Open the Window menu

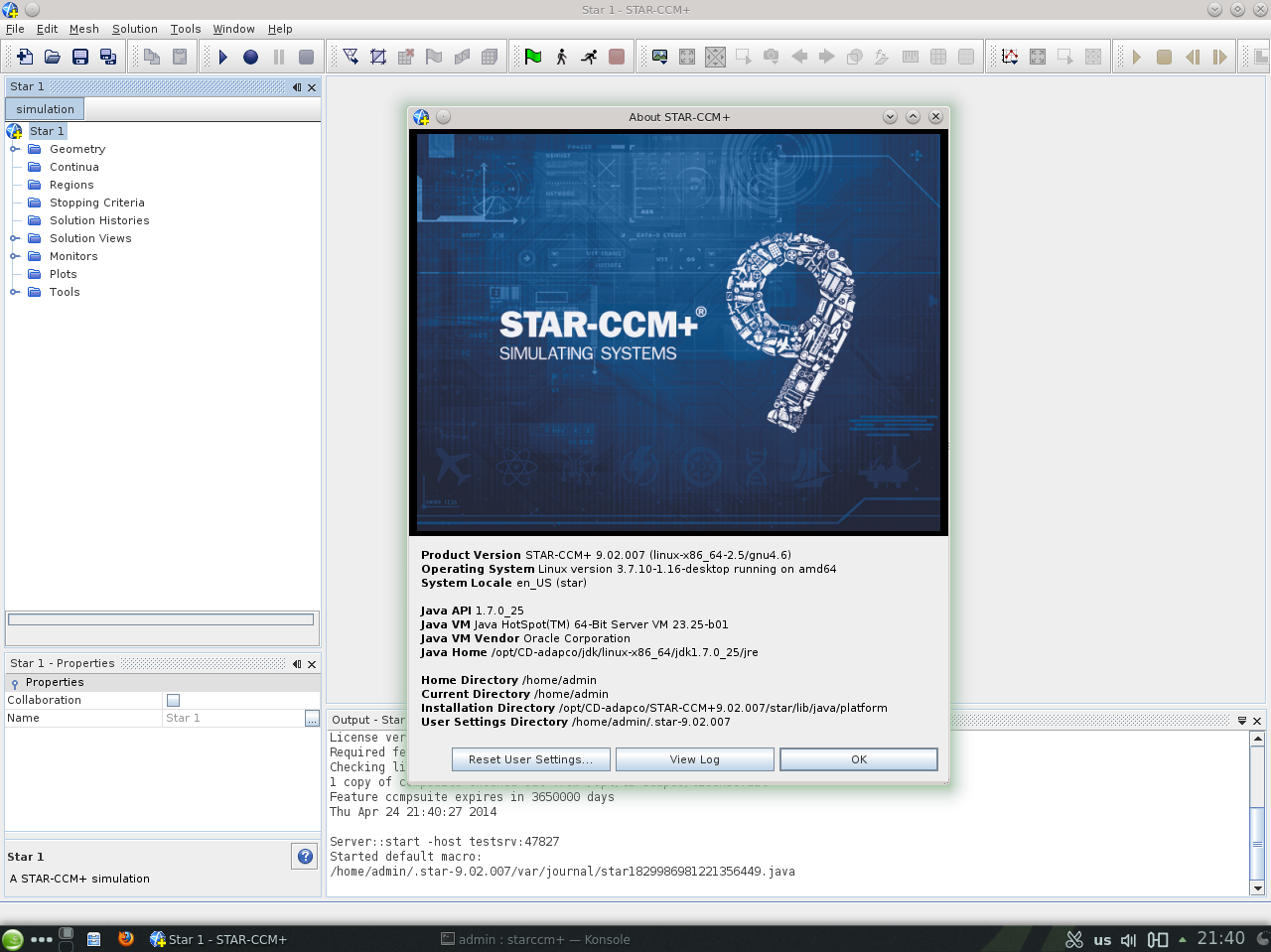tap(234, 29)
